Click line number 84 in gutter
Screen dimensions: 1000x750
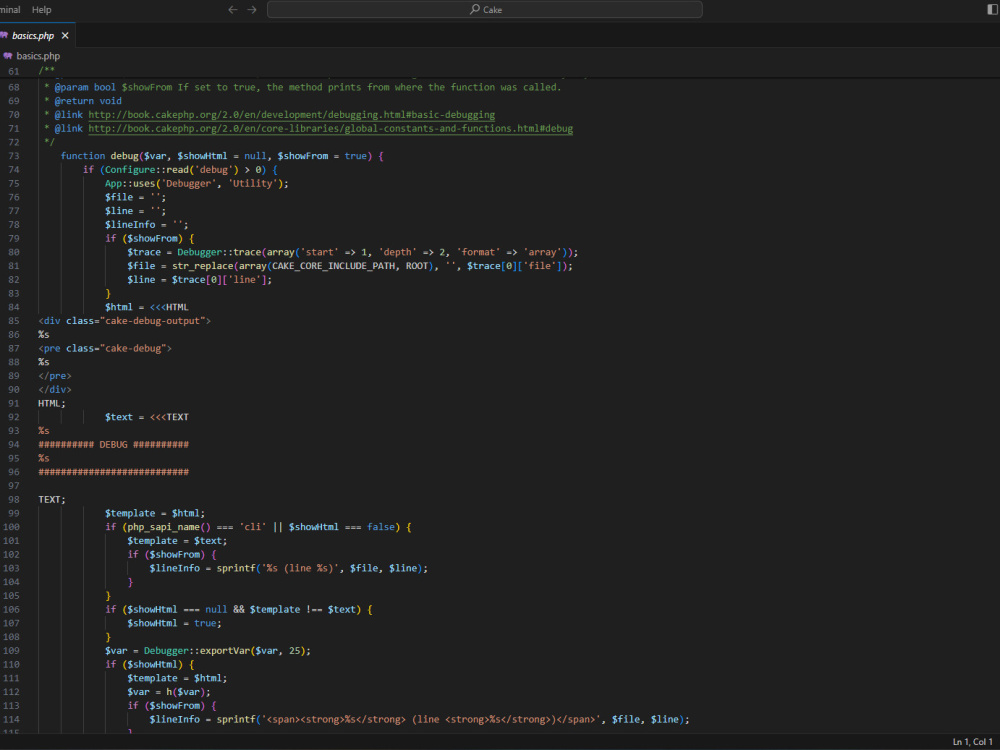pos(13,307)
